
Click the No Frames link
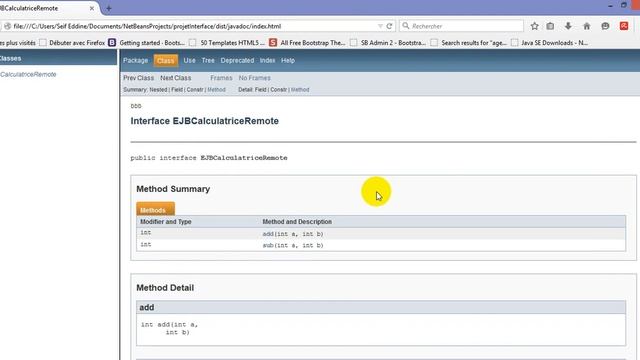(254, 78)
